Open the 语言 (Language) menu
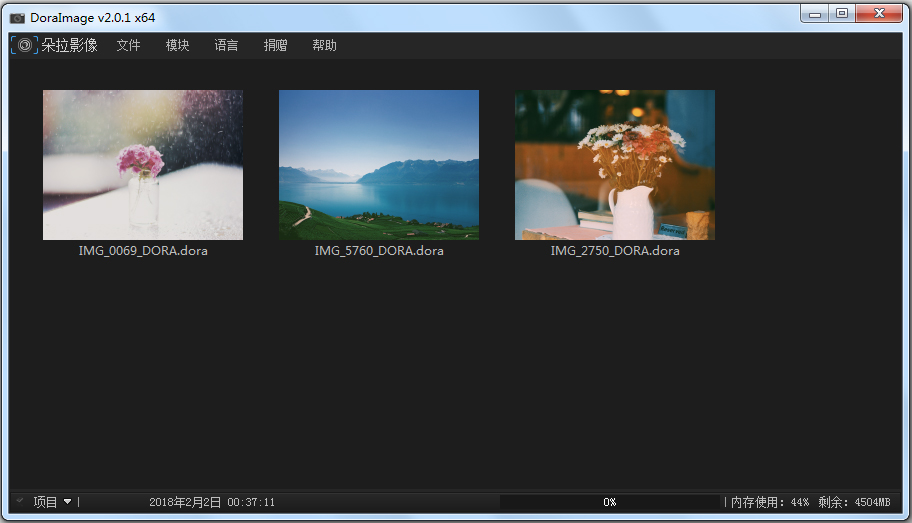The image size is (912, 523). point(226,45)
